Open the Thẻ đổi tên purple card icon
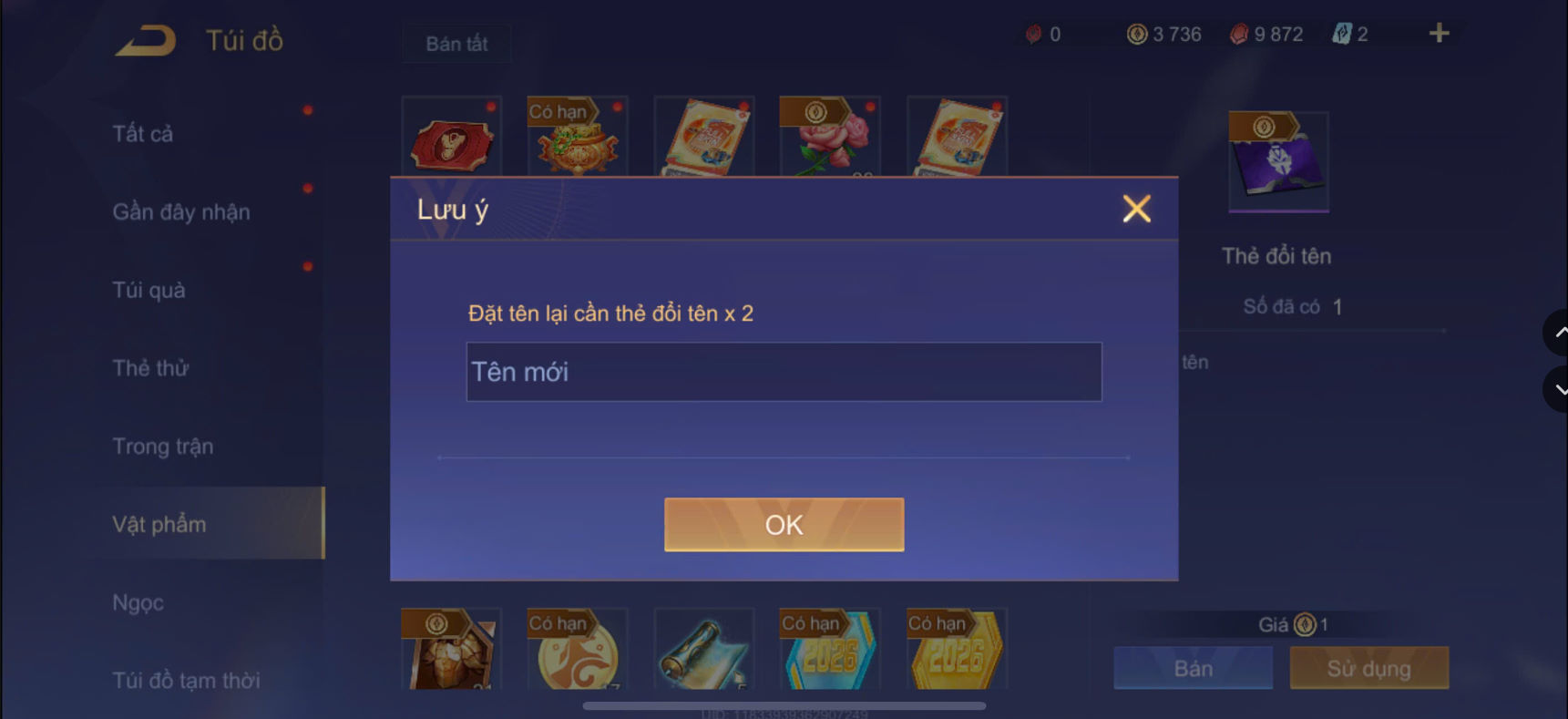 click(1278, 162)
